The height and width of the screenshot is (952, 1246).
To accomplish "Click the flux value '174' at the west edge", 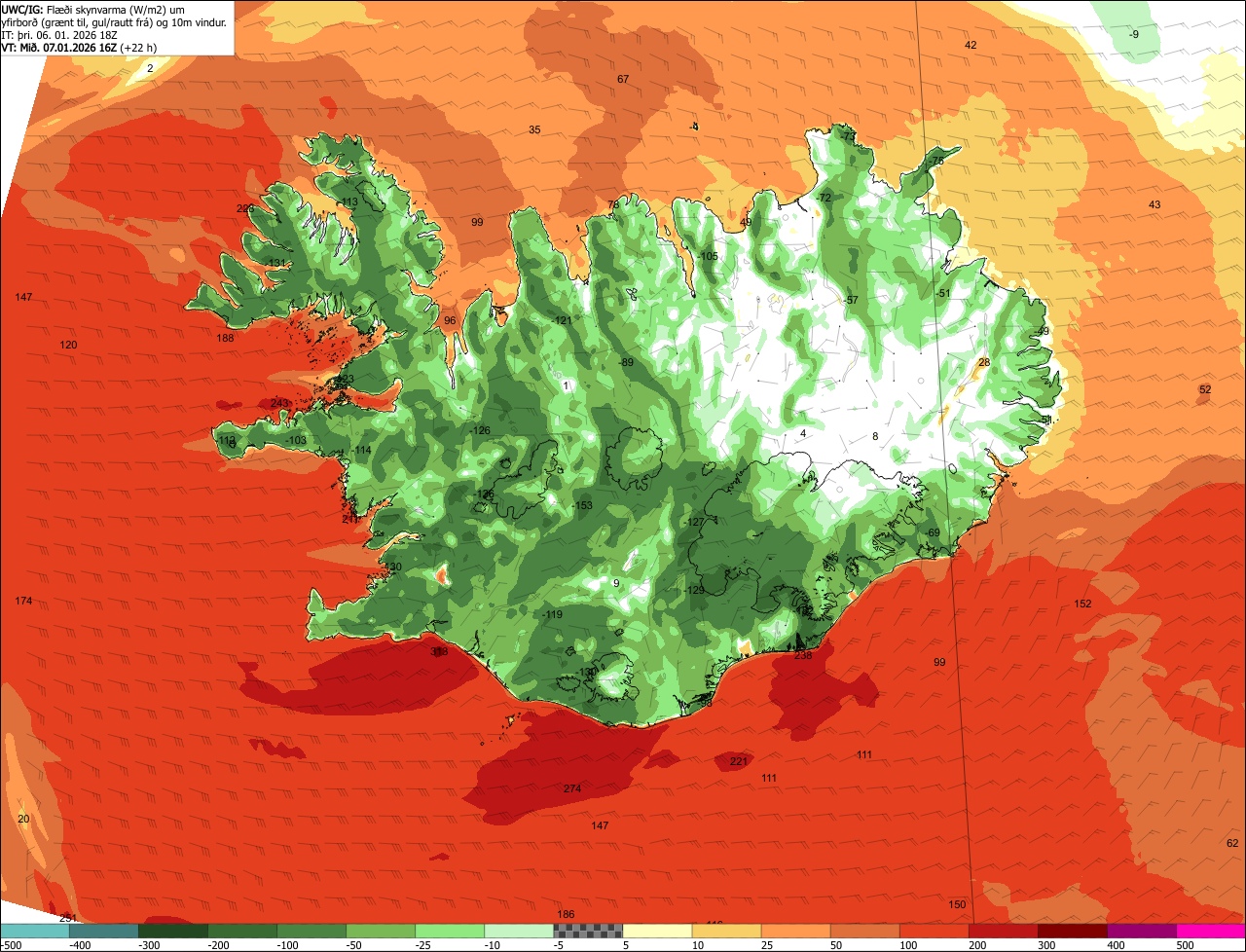I will coord(23,601).
